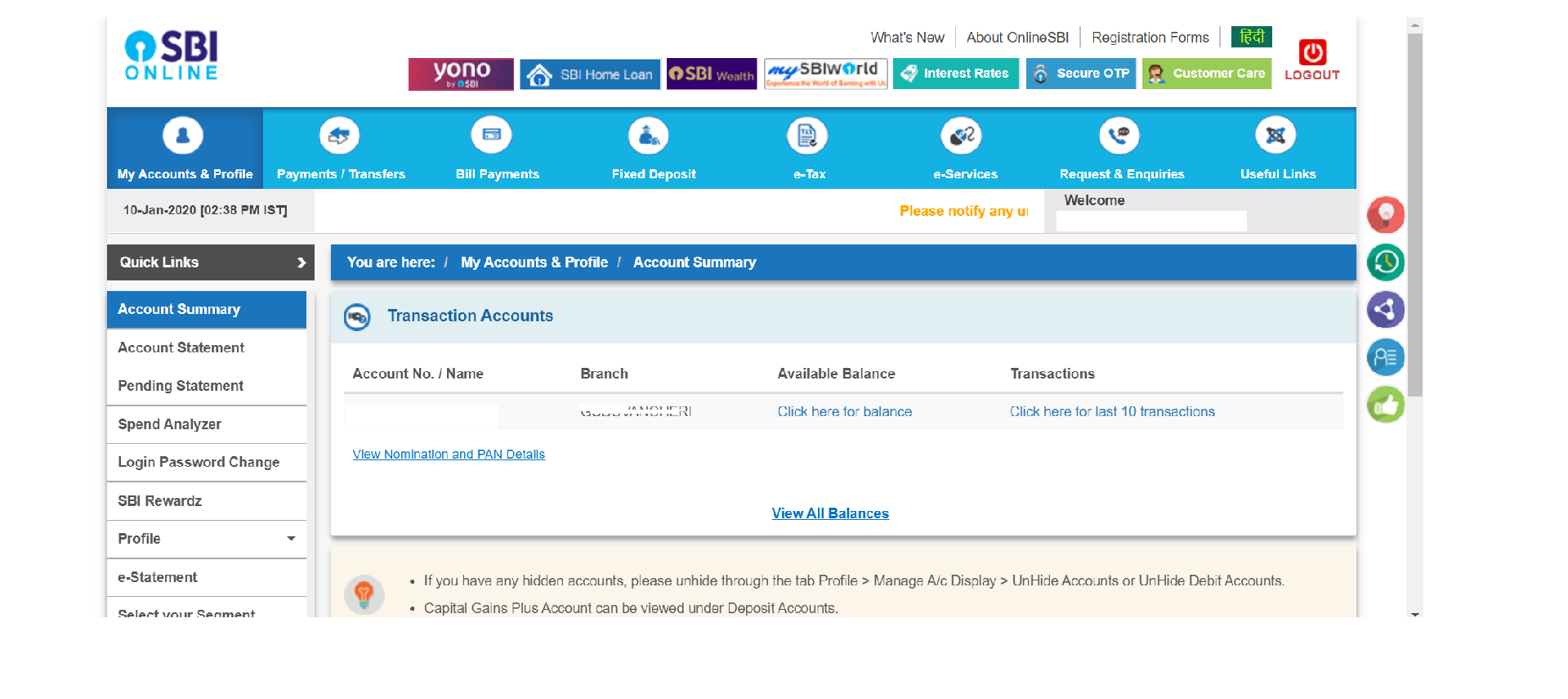Click the scrollbar down arrow
Image resolution: width=1568 pixels, height=699 pixels.
coord(1416,614)
